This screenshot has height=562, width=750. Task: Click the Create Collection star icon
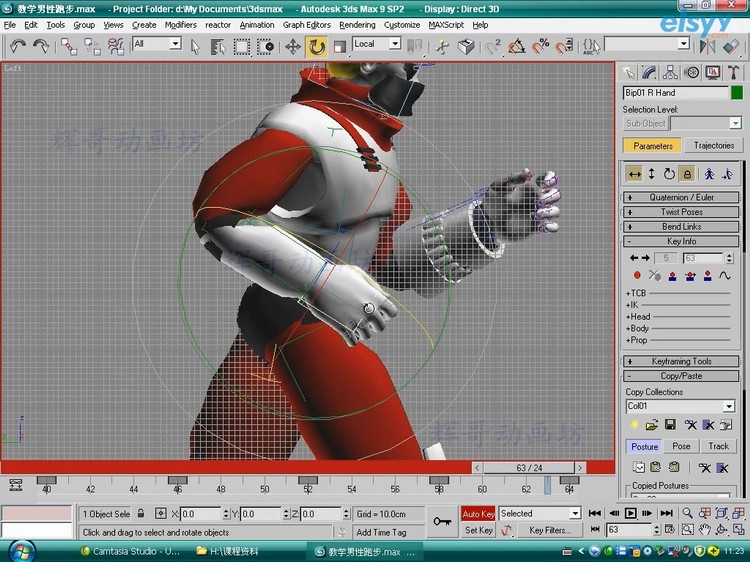point(634,425)
